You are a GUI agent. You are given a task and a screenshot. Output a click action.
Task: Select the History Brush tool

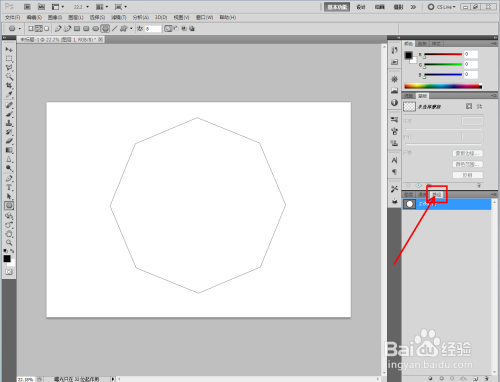(x=9, y=132)
